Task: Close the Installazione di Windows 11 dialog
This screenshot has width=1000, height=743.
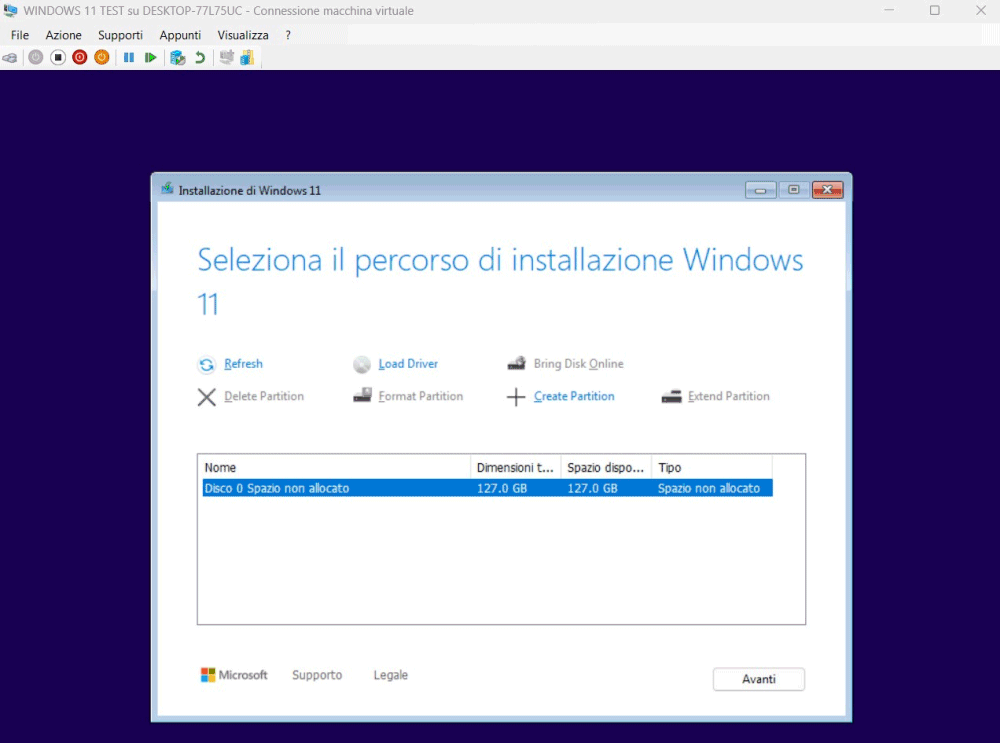Action: (828, 190)
